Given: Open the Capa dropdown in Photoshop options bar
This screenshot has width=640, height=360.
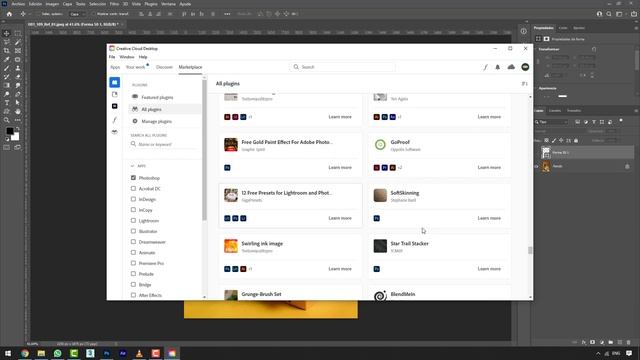Looking at the screenshot, I should (x=78, y=14).
